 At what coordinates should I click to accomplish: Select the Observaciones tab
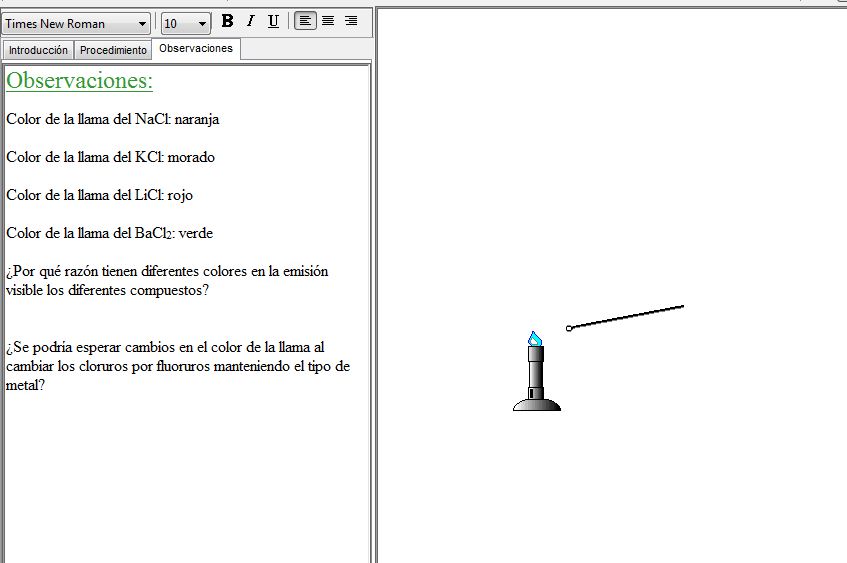(x=196, y=48)
